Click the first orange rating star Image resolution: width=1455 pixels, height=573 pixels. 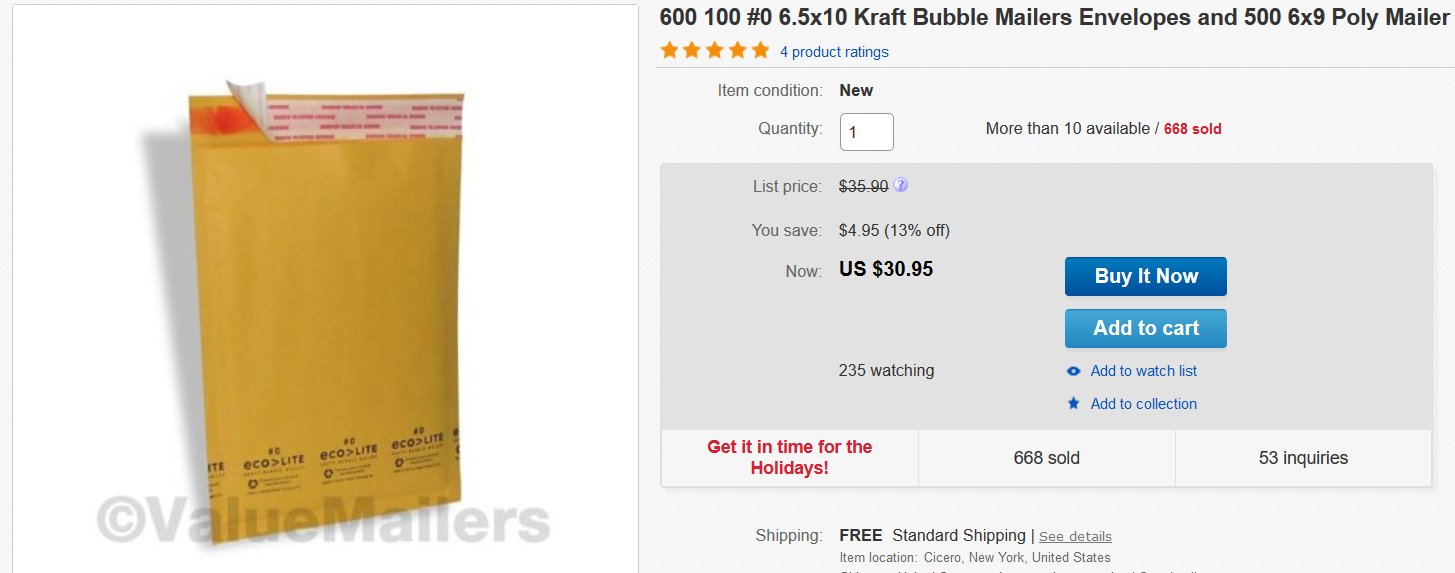[x=670, y=51]
